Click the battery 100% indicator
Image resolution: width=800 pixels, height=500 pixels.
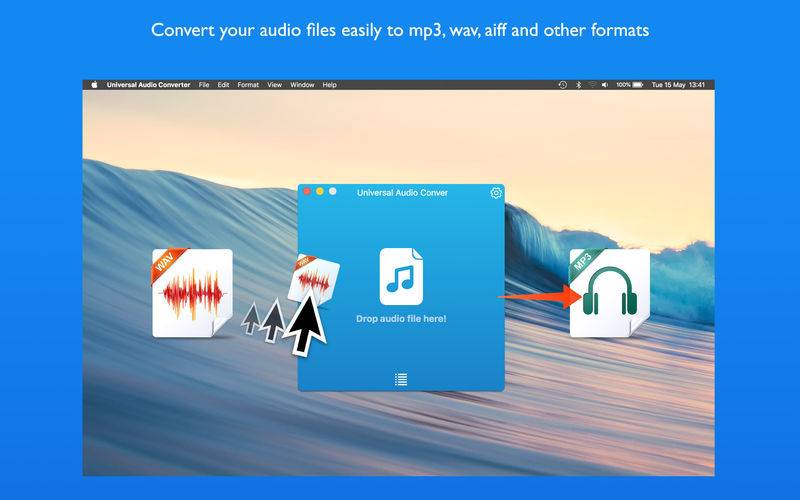pos(629,85)
